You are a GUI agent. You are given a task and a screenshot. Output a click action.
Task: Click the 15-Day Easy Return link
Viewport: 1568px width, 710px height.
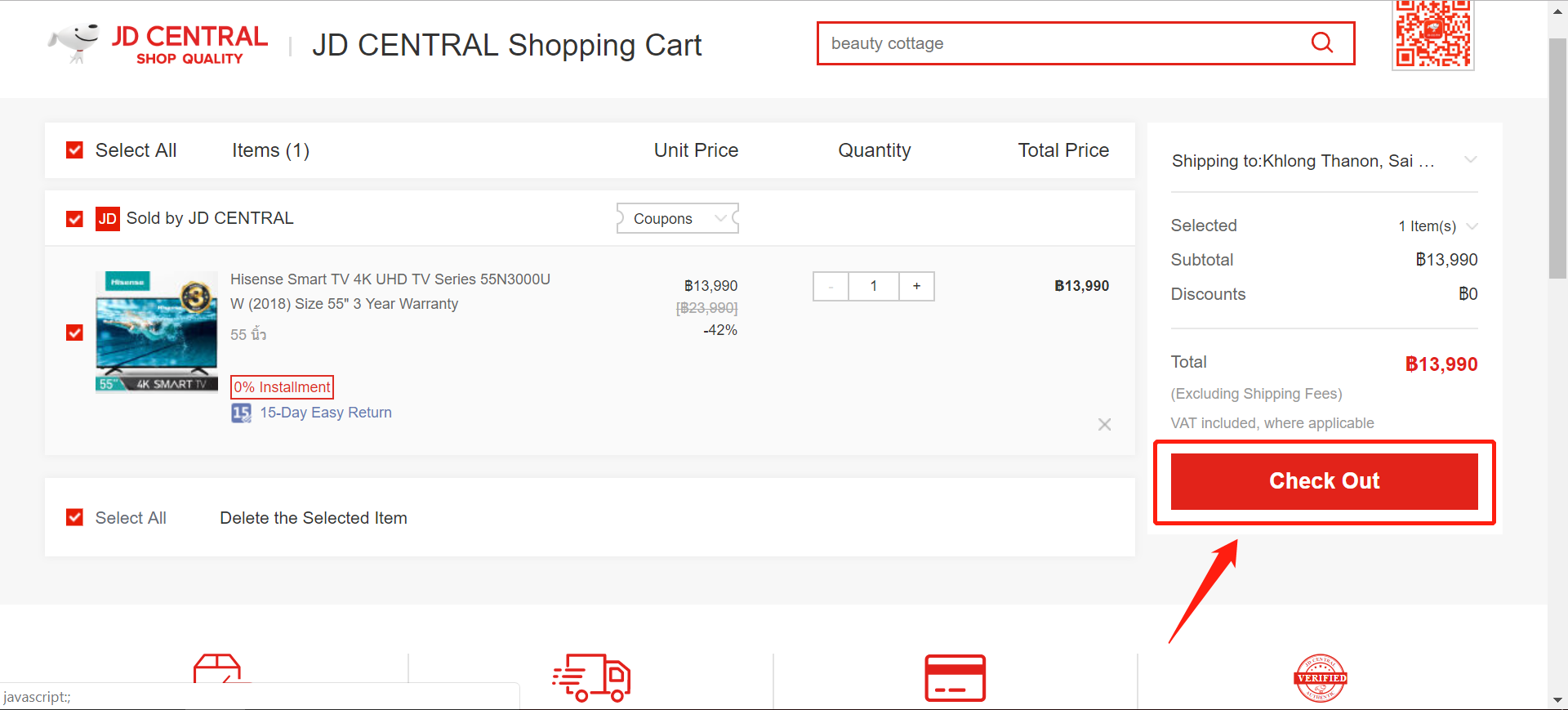tap(326, 413)
